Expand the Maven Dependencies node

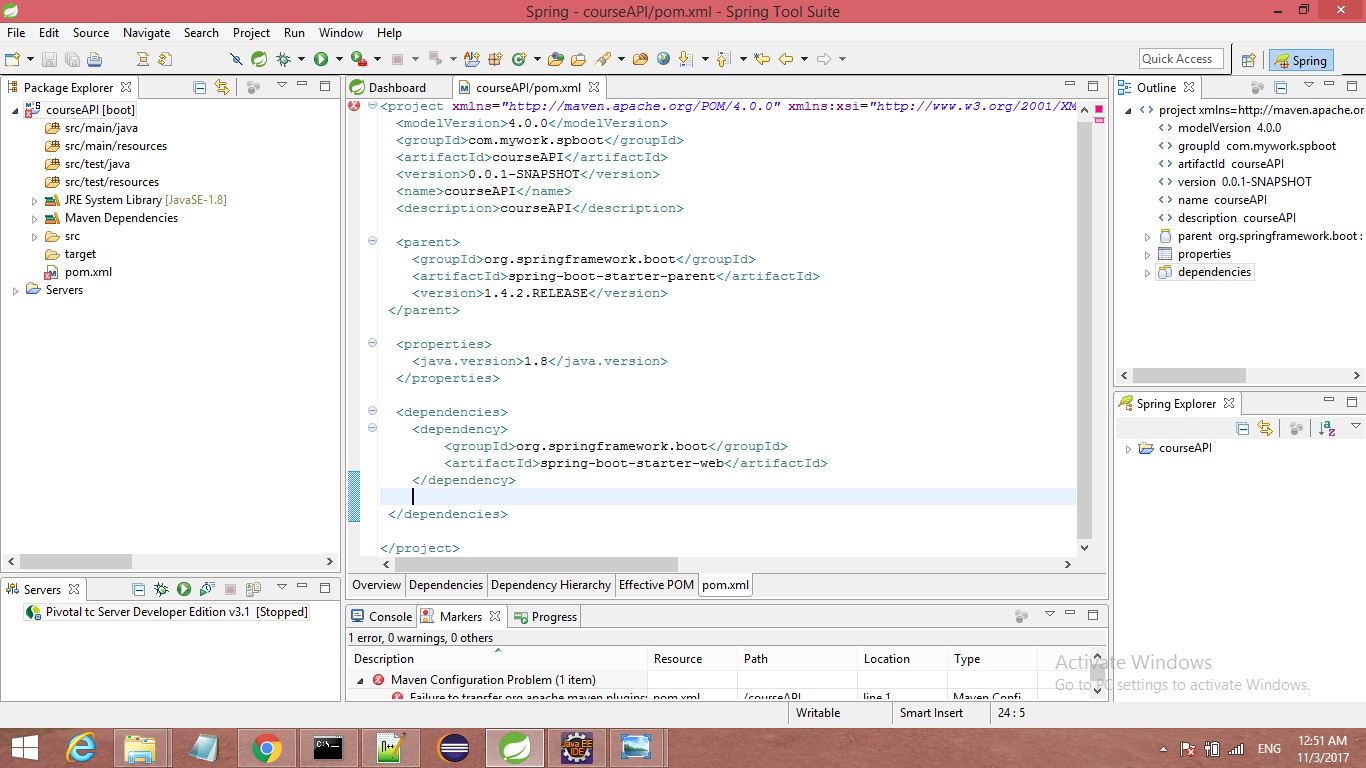coord(34,218)
